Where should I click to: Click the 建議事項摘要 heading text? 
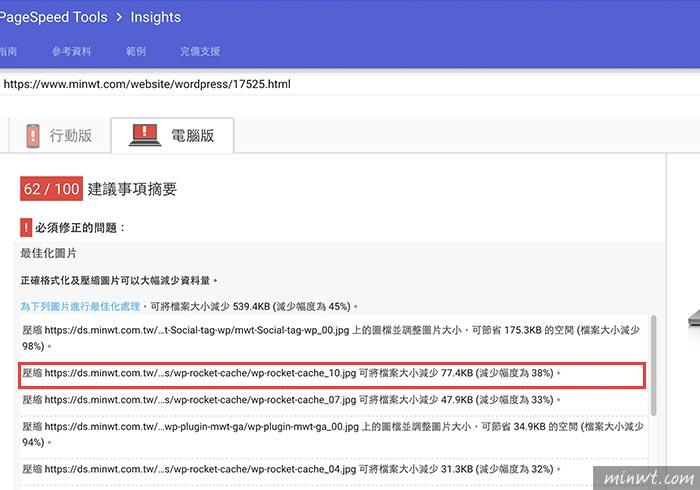point(132,189)
